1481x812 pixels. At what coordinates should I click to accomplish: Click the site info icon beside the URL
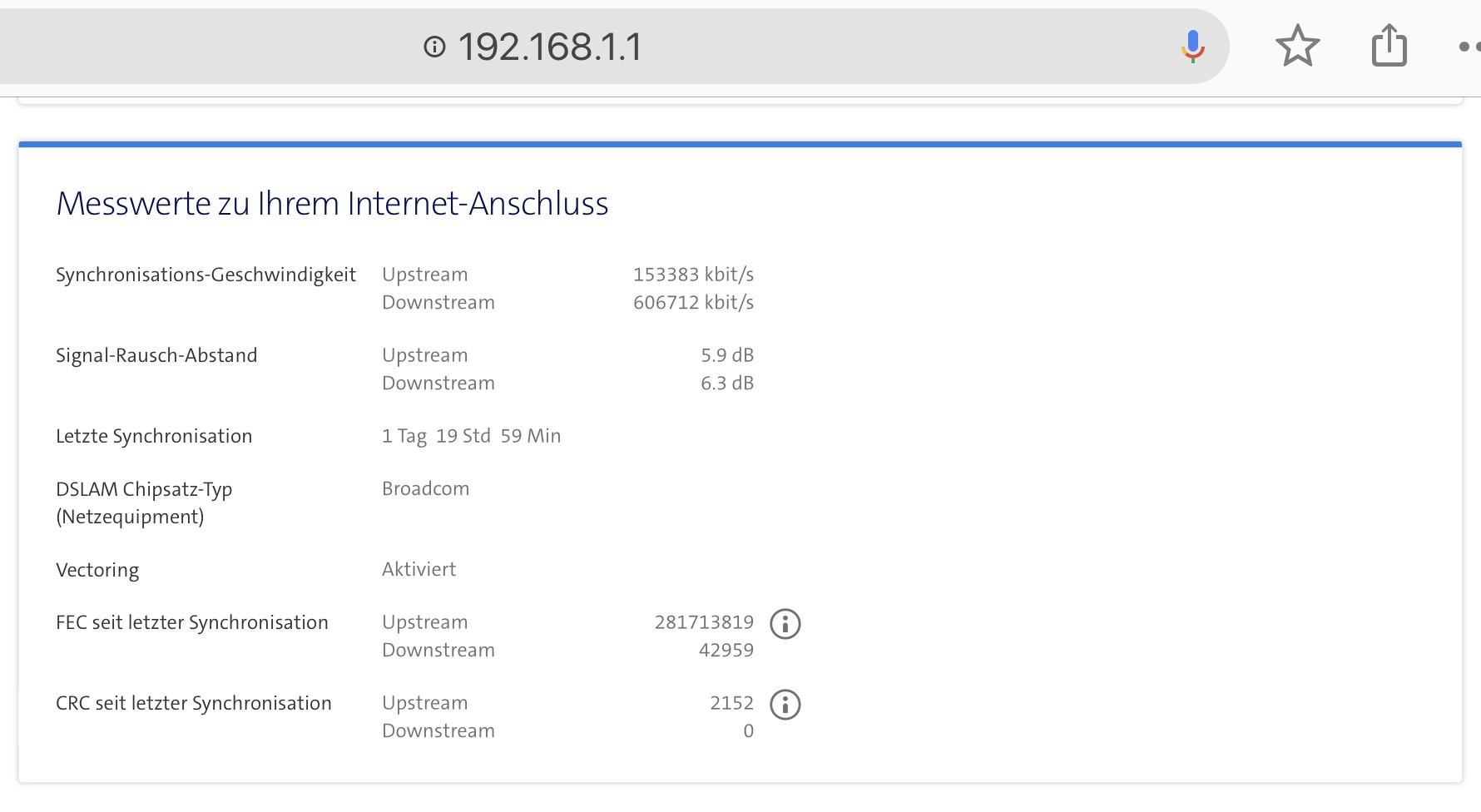[x=434, y=47]
